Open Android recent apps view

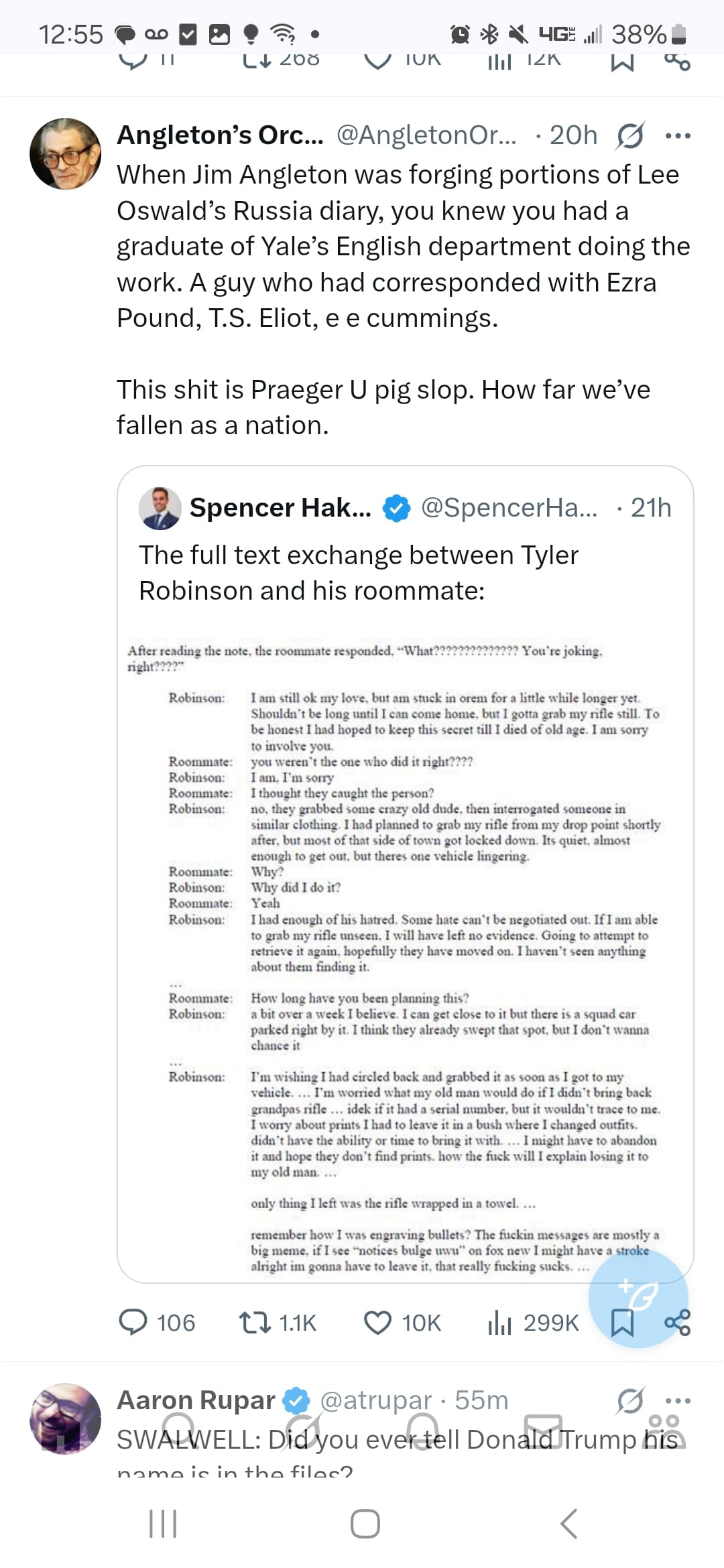click(x=162, y=1524)
